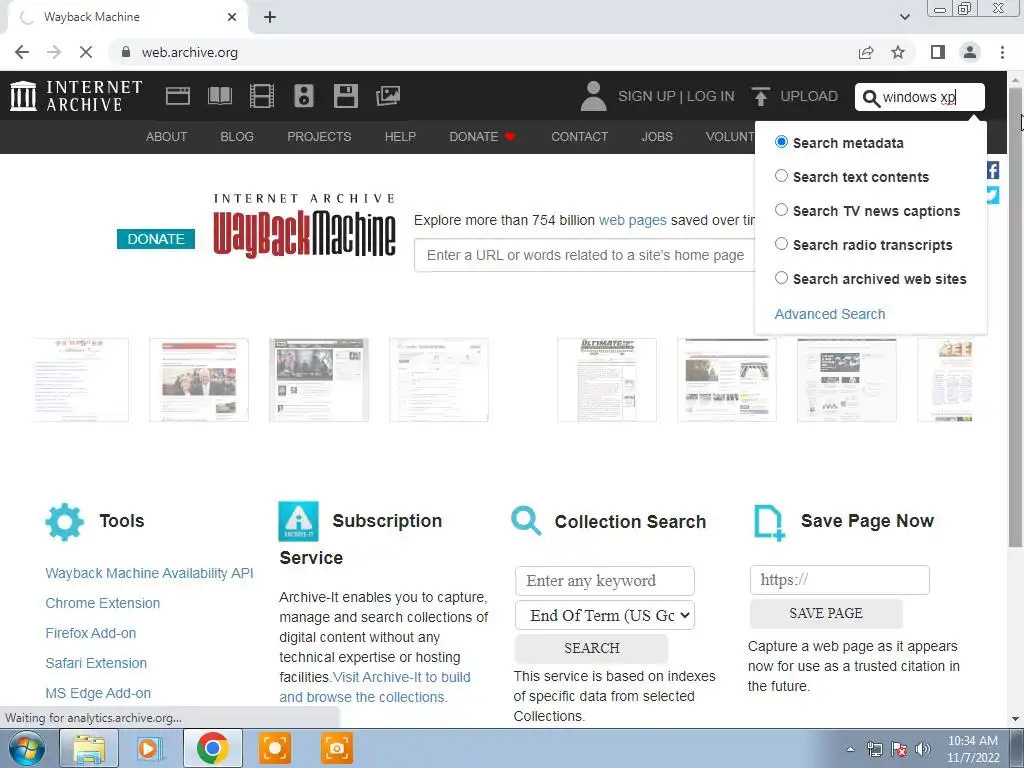Focus the https:// save page field
Viewport: 1024px width, 768px height.
pos(840,580)
